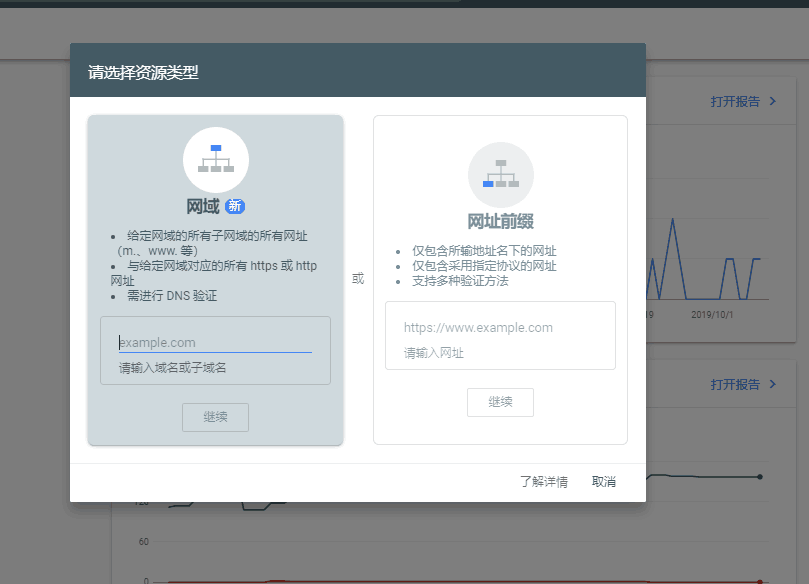809x584 pixels.
Task: Select the 网址前缀 site-structure icon
Action: (500, 176)
